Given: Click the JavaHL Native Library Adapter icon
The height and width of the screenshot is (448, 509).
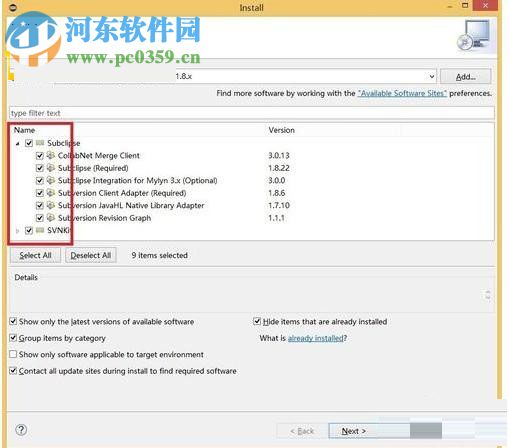Looking at the screenshot, I should (51, 205).
